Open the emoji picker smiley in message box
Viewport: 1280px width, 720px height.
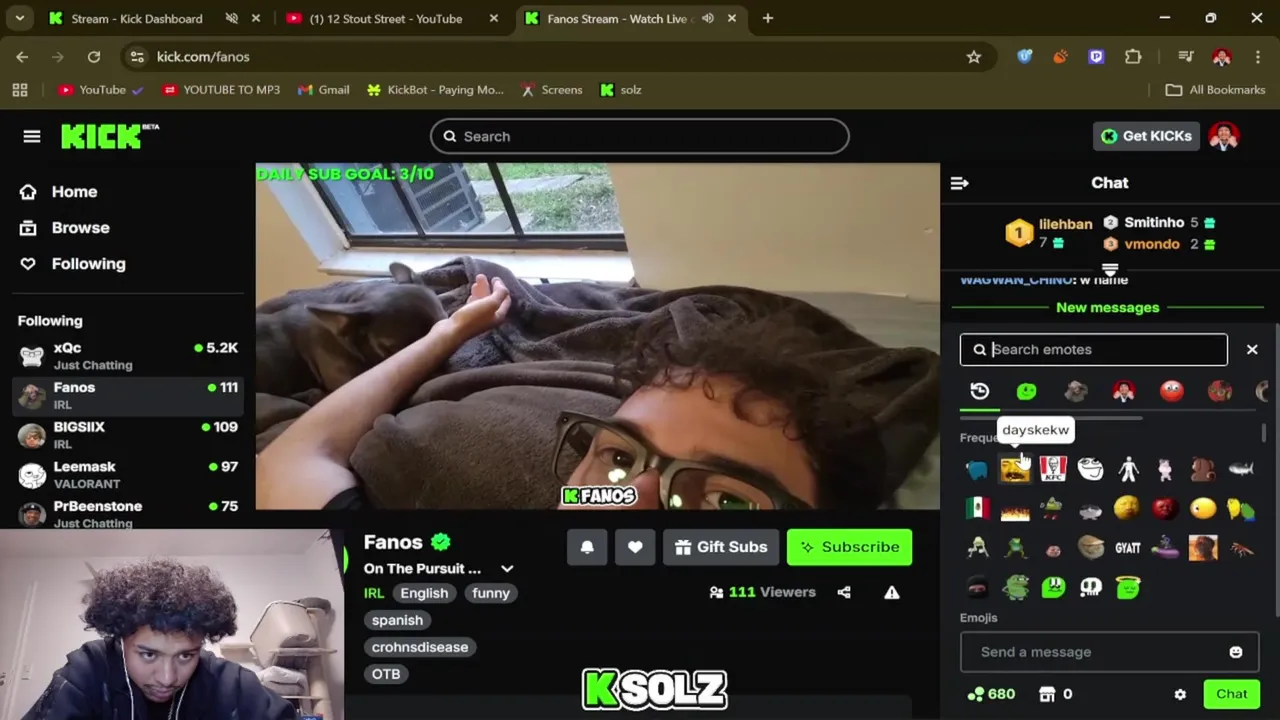point(1236,652)
